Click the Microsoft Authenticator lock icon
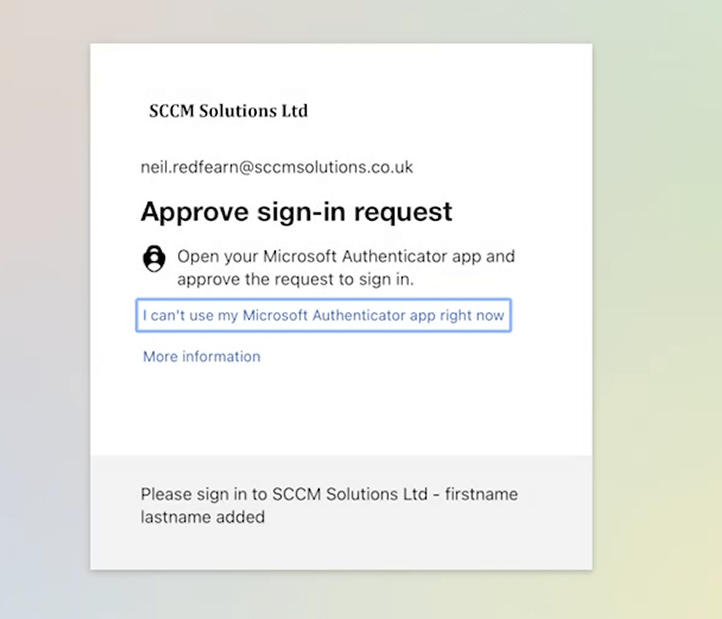Screen dimensions: 722x619 [154, 259]
